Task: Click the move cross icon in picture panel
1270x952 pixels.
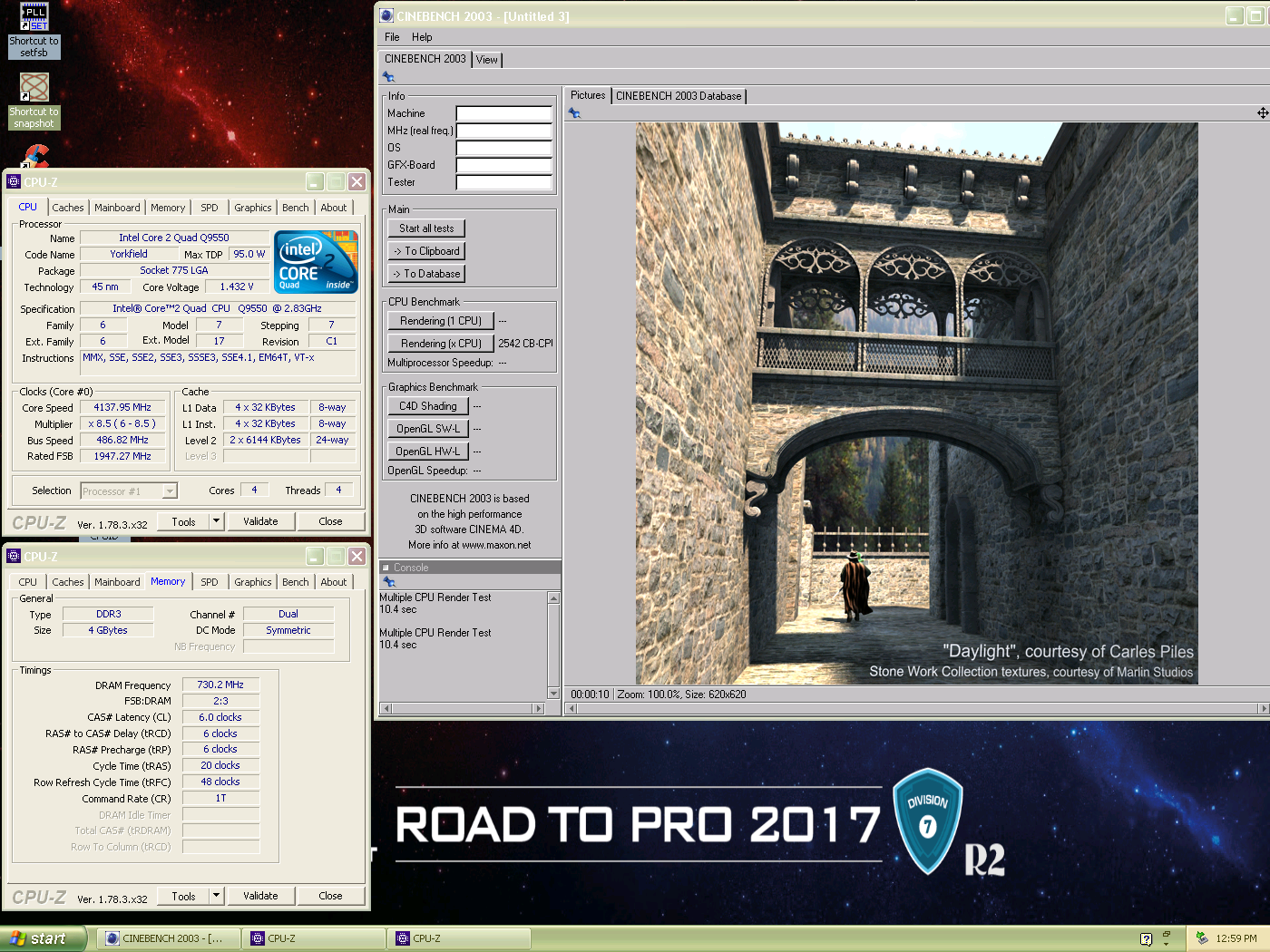Action: (1262, 113)
